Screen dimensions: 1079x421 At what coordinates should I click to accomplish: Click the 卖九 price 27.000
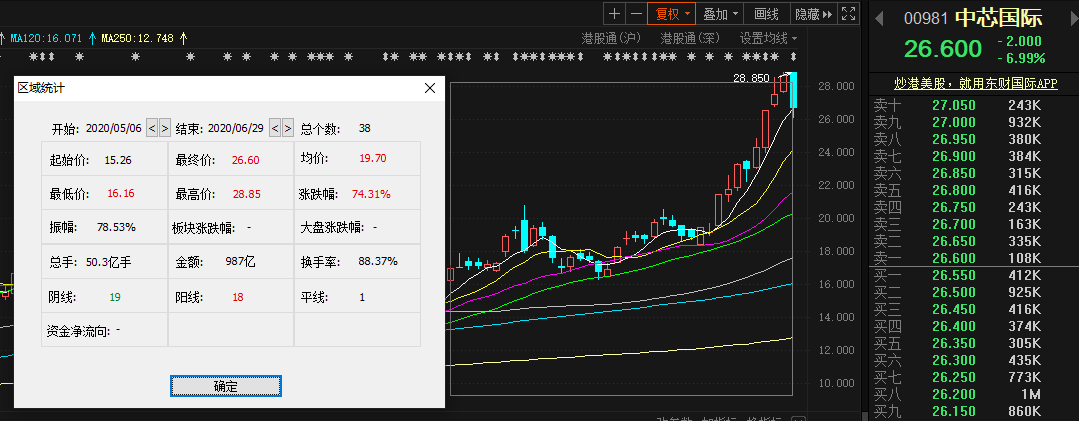[x=954, y=122]
